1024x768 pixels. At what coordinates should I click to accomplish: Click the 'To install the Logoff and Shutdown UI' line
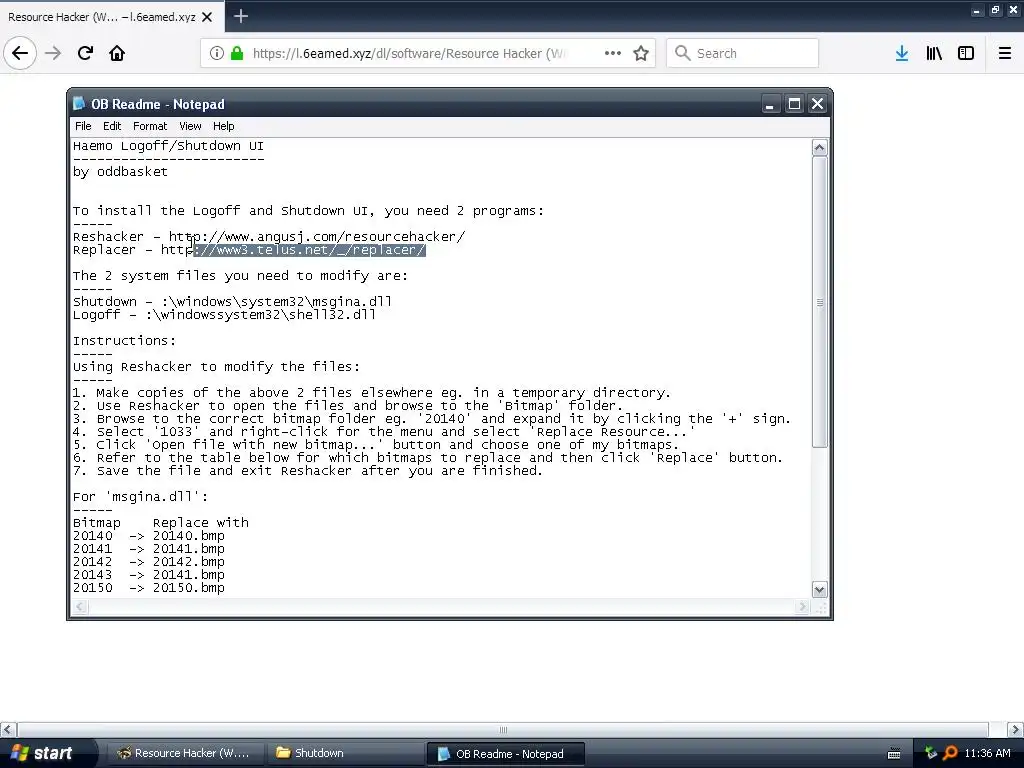(308, 211)
